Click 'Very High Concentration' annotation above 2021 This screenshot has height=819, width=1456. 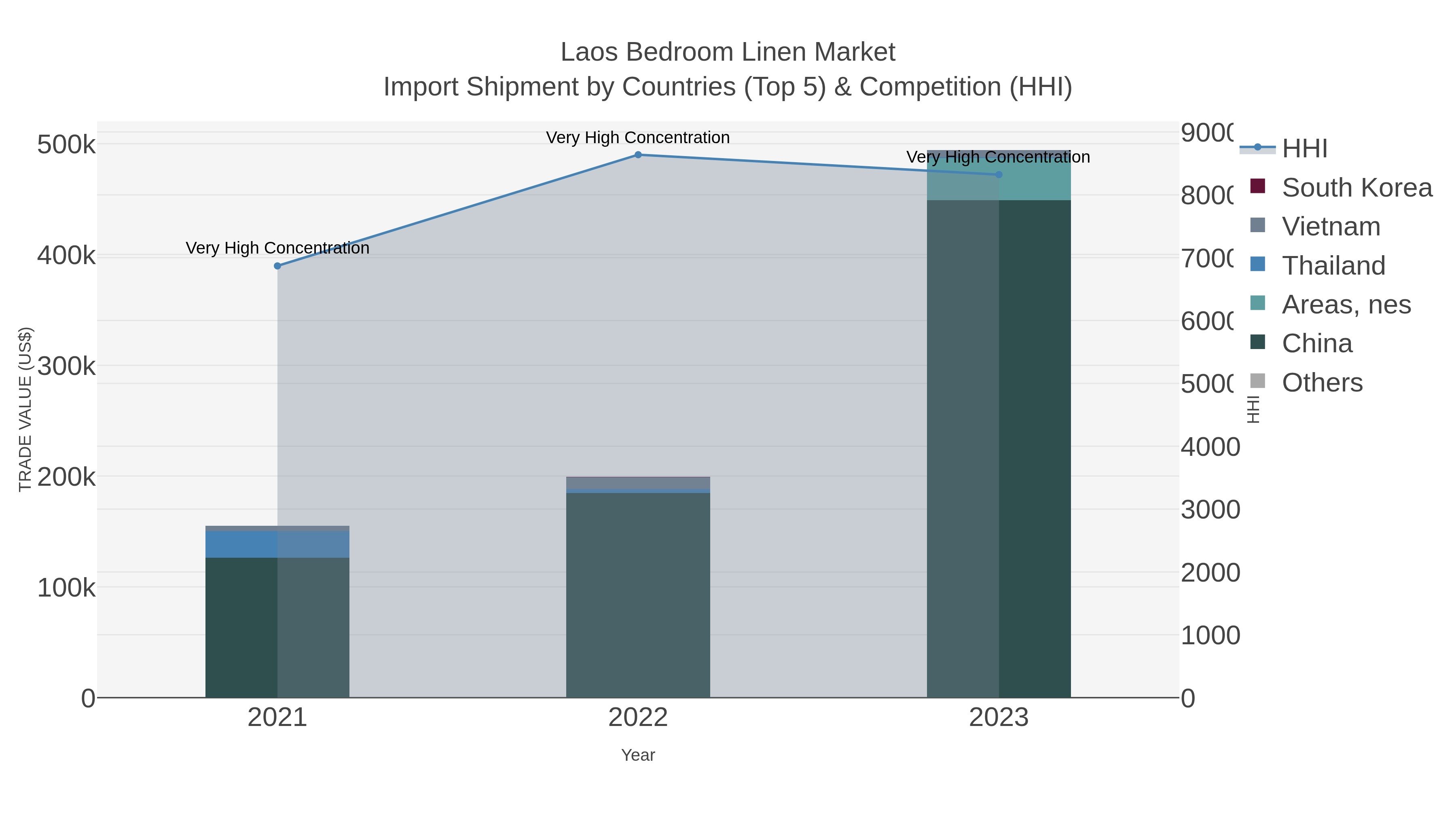coord(277,248)
